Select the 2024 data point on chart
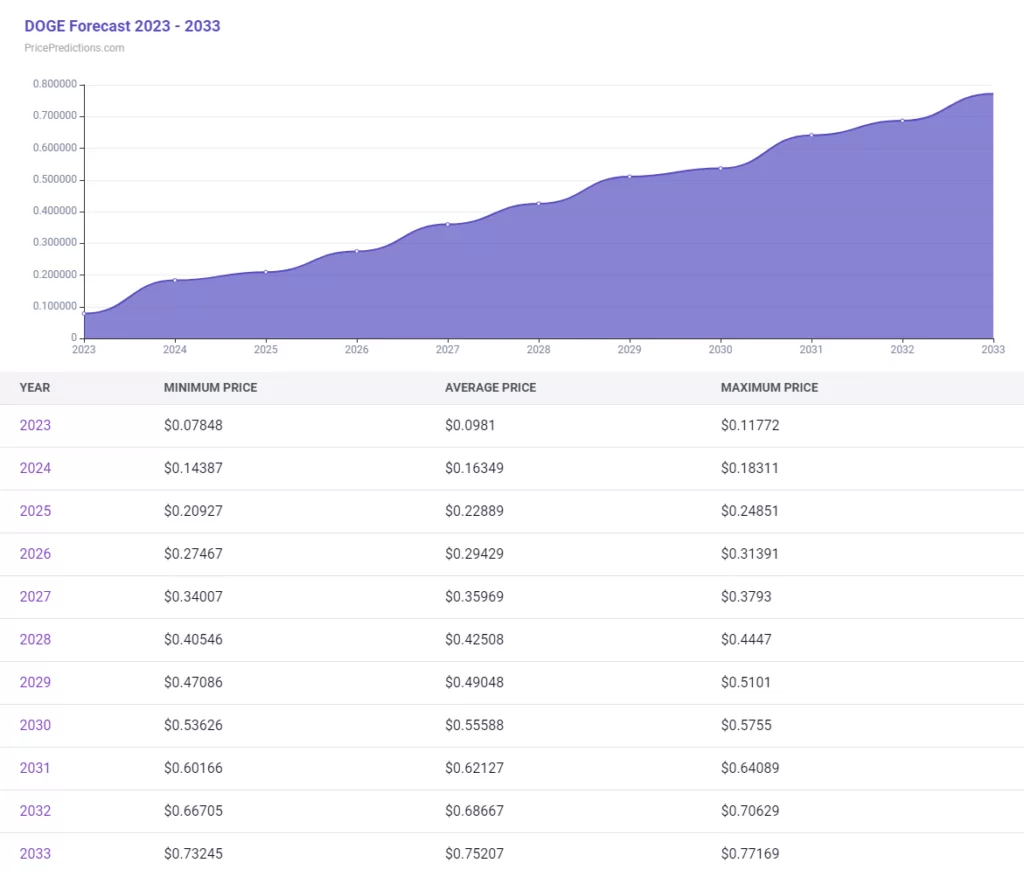Viewport: 1024px width, 870px height. (175, 280)
